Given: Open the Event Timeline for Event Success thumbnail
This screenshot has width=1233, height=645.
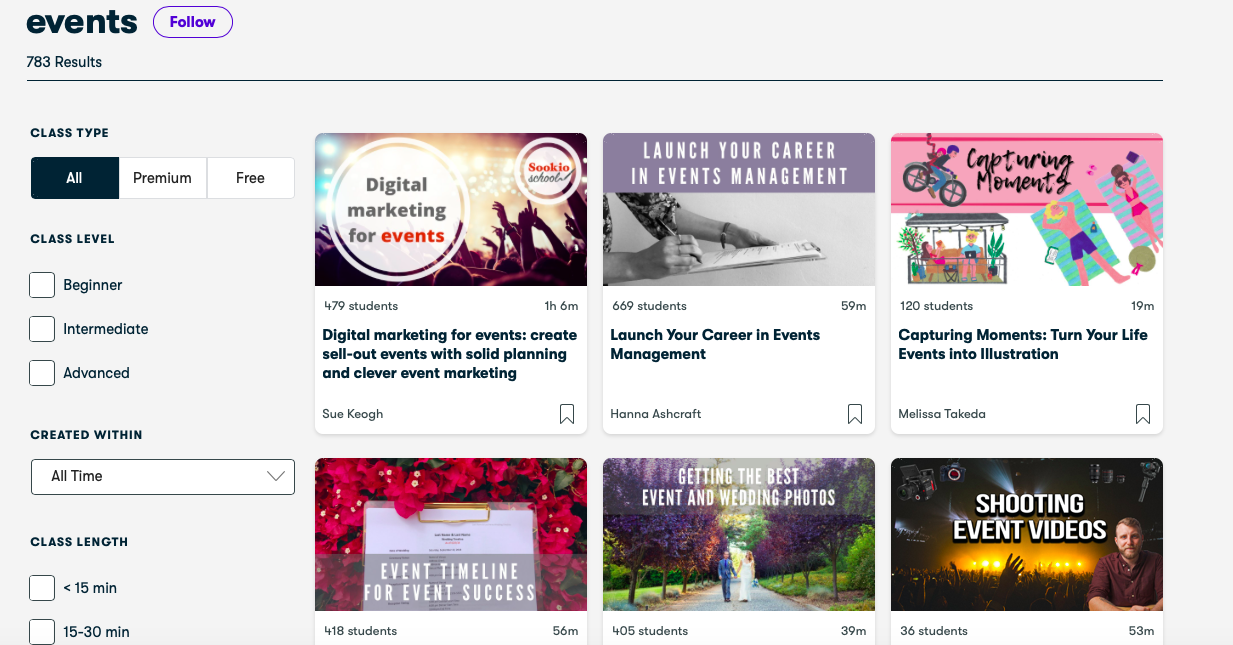Looking at the screenshot, I should (x=451, y=534).
